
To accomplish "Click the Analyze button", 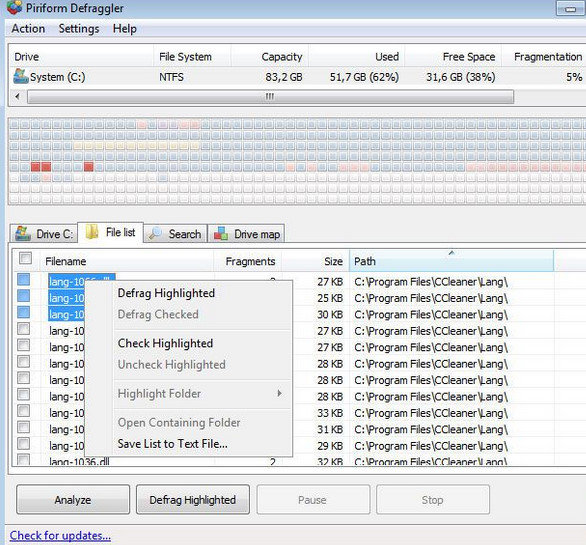I will tap(73, 500).
